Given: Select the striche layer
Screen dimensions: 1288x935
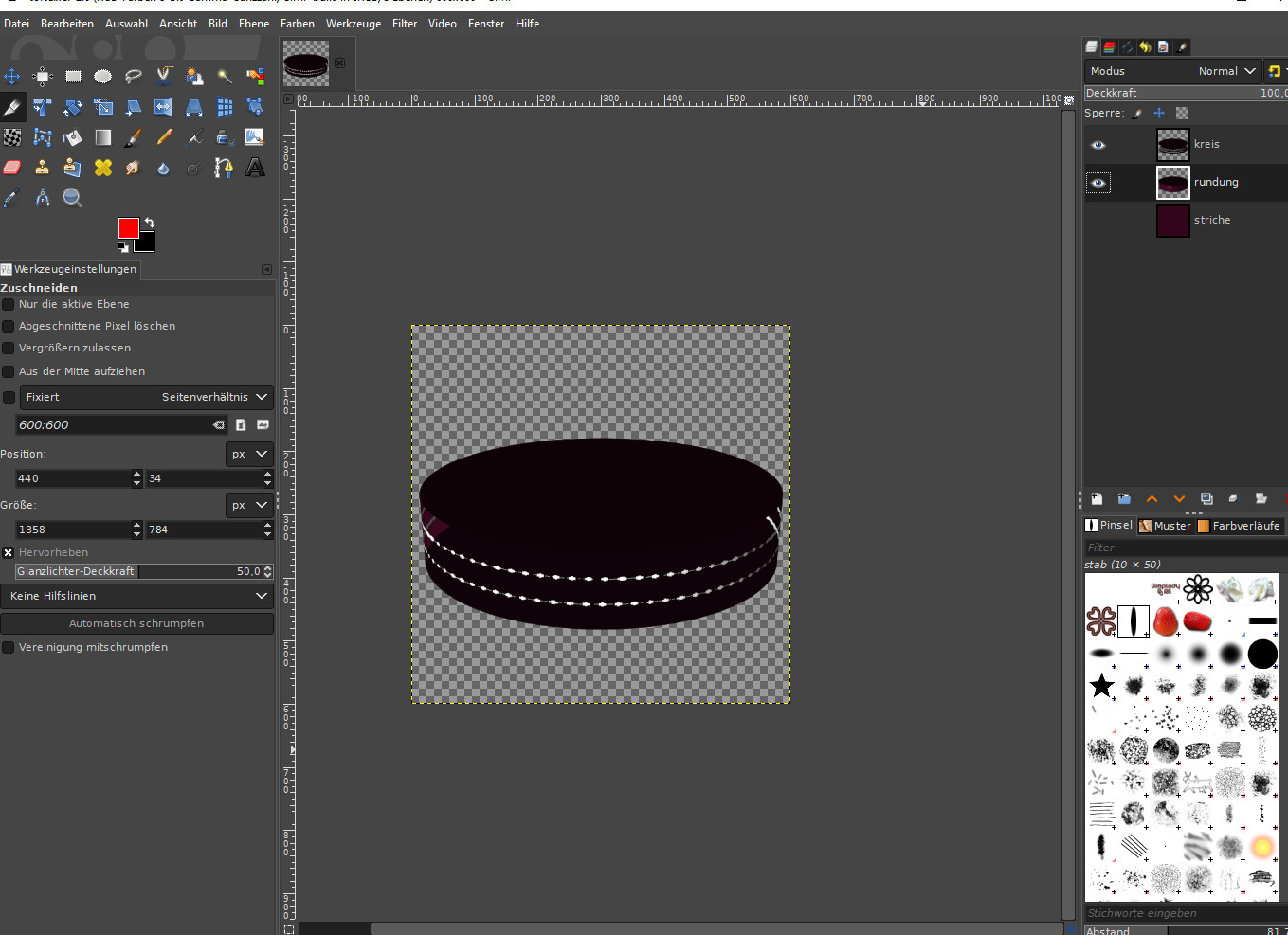Looking at the screenshot, I should point(1211,220).
